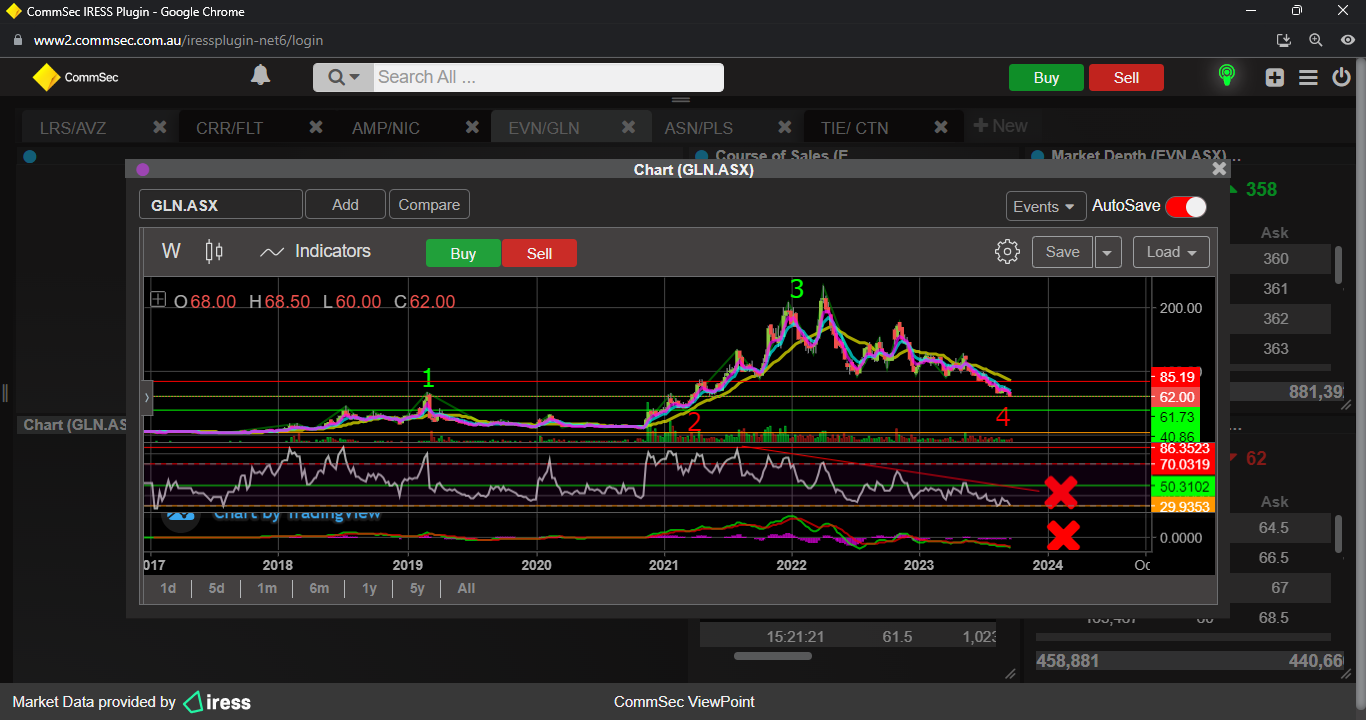Viewport: 1366px width, 720px height.
Task: Close the Chart (GLN.ASX) window
Action: pos(1219,169)
